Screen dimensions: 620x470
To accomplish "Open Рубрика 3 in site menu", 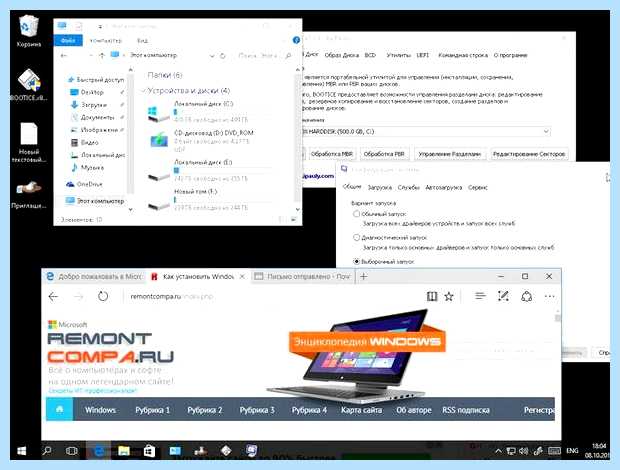I will (257, 410).
